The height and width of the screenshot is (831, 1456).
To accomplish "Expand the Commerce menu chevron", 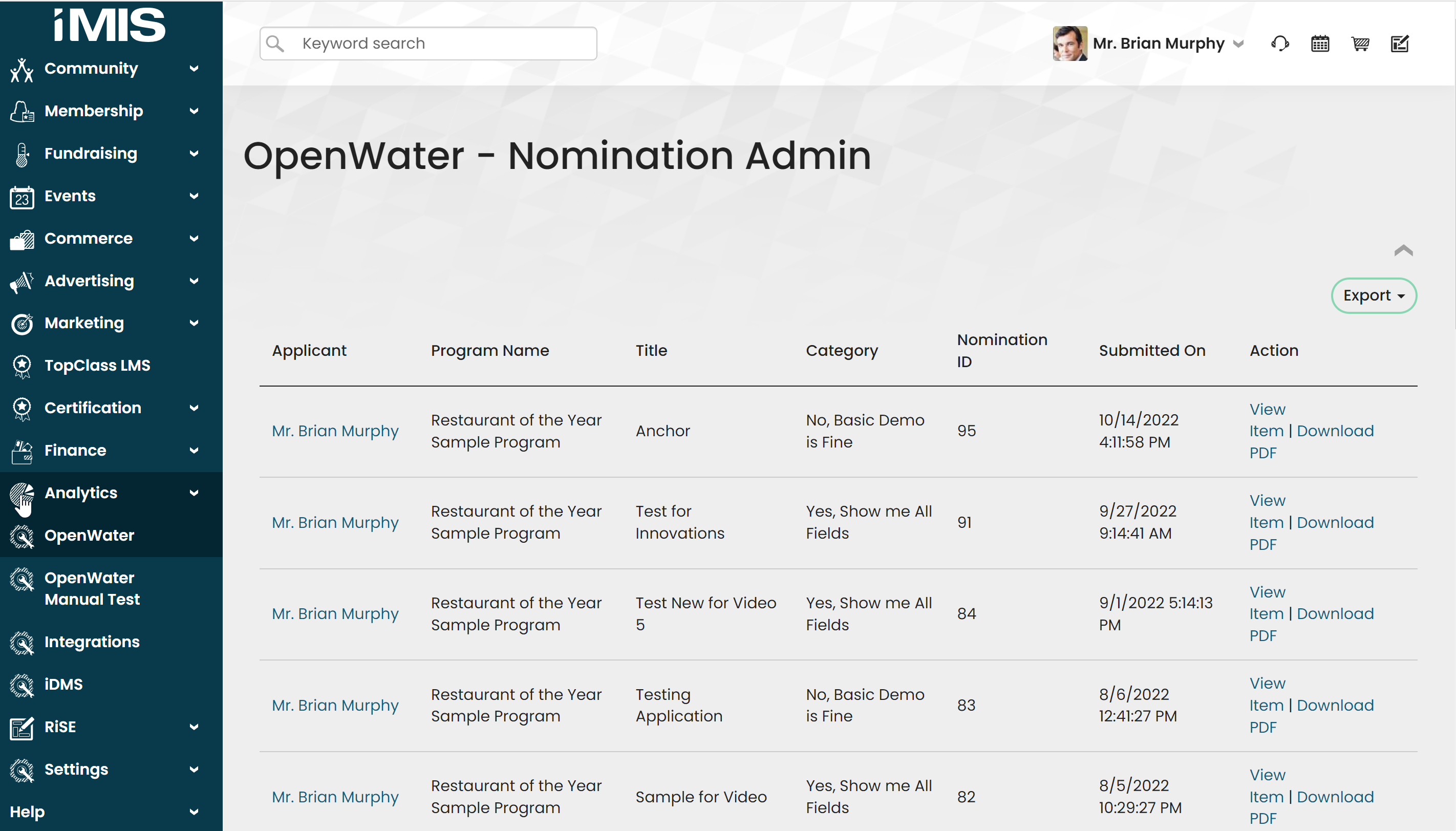I will point(194,239).
